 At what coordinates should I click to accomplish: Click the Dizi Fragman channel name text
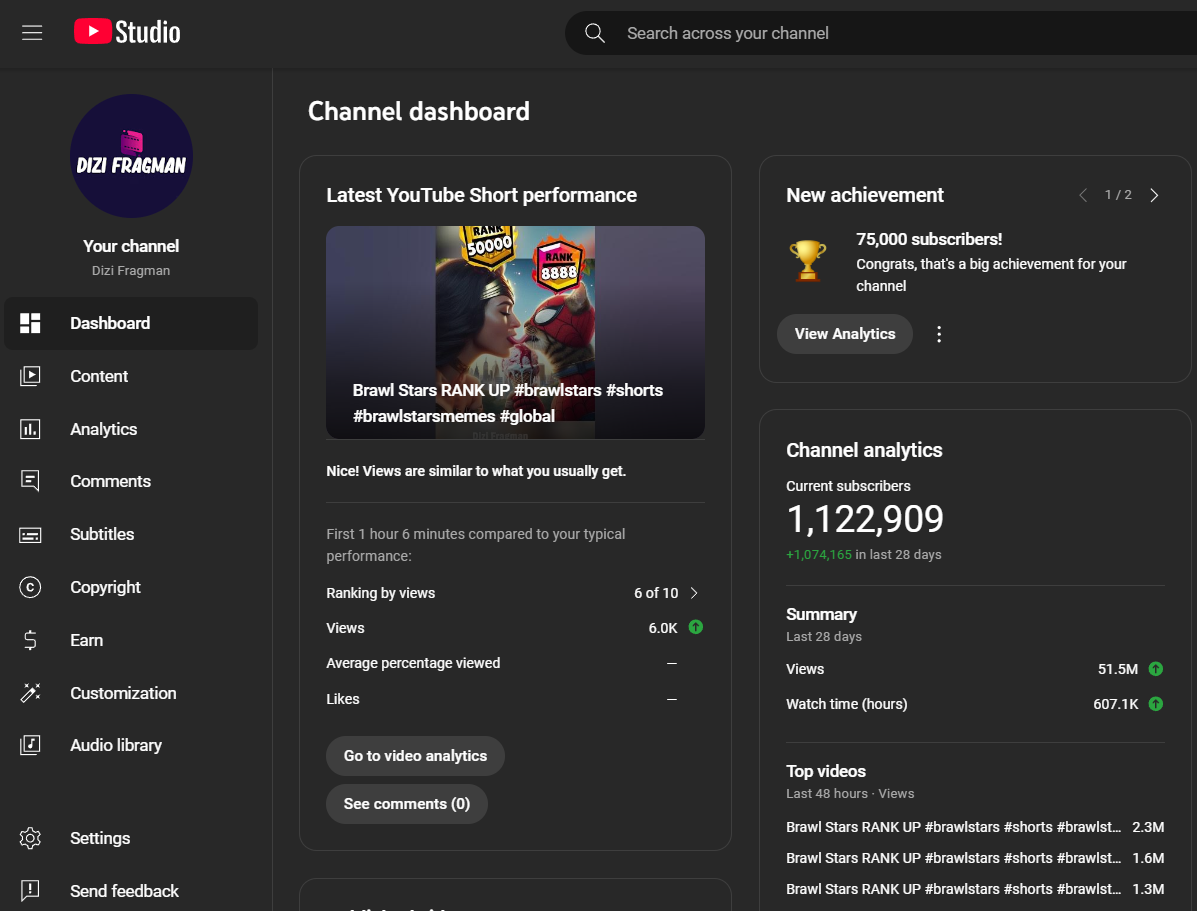click(131, 270)
